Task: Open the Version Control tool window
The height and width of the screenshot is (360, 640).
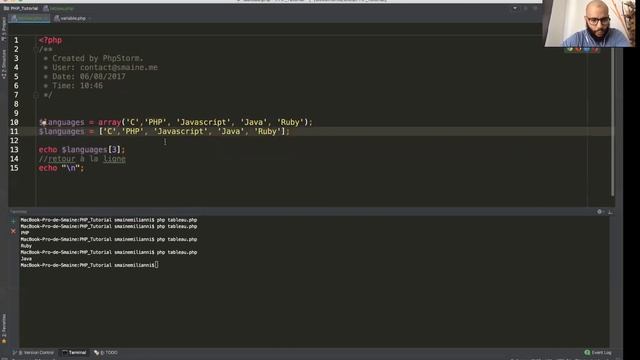Action: [34, 352]
